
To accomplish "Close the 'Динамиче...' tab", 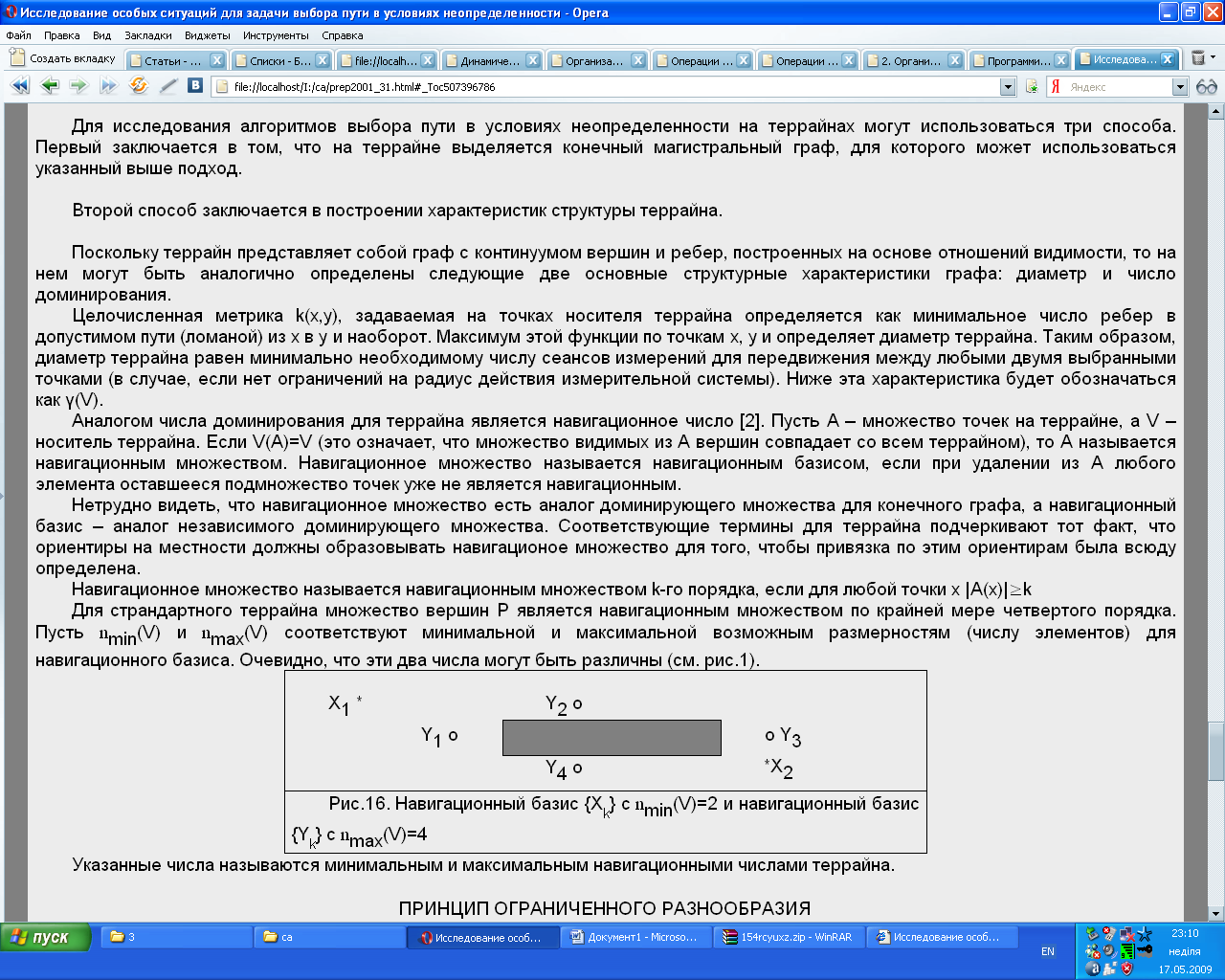I will tap(533, 60).
